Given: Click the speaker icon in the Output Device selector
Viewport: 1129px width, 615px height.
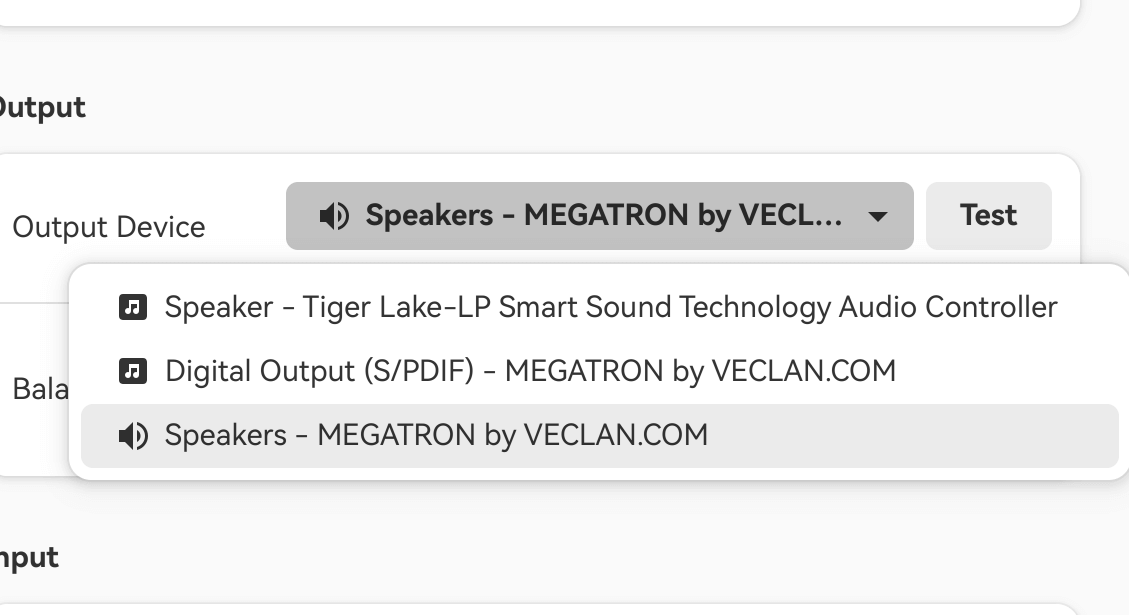Looking at the screenshot, I should tap(334, 216).
